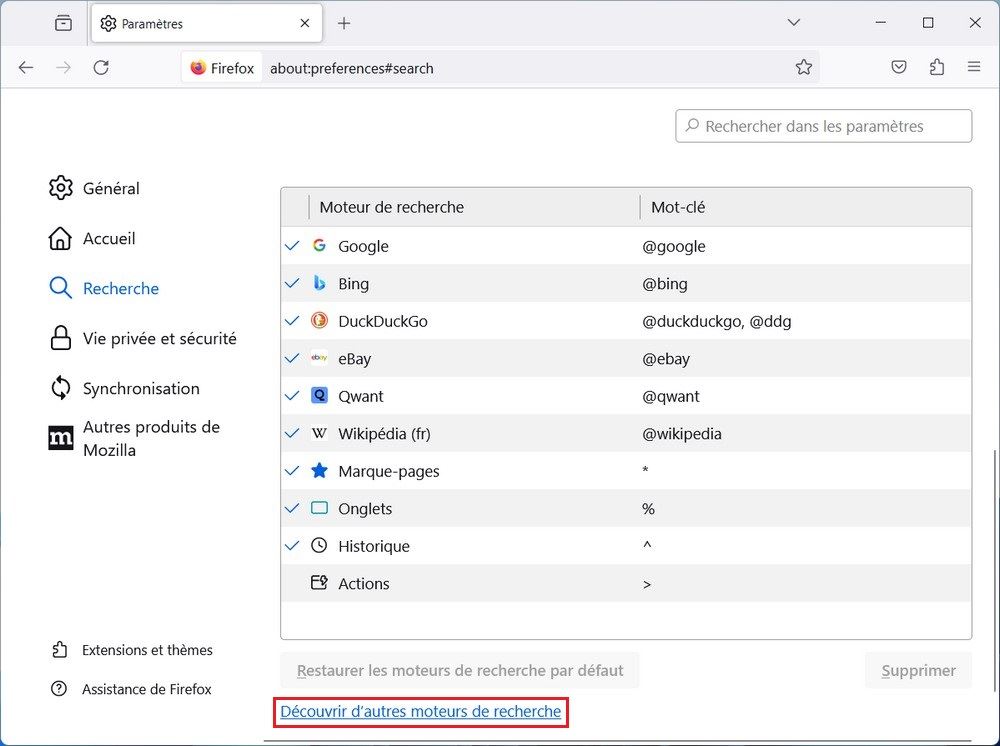The height and width of the screenshot is (746, 1000).
Task: Go back with the back arrow
Action: pos(26,67)
